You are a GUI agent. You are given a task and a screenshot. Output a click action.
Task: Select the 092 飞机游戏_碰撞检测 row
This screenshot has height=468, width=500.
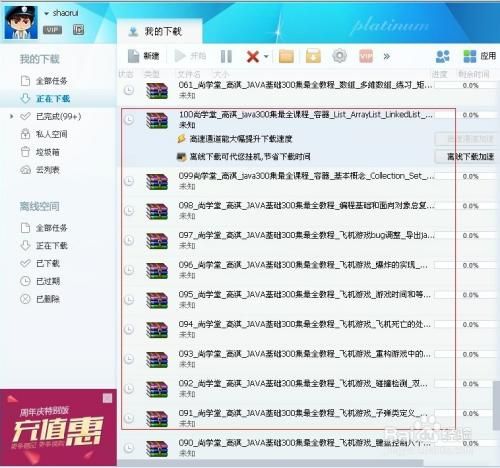(308, 389)
